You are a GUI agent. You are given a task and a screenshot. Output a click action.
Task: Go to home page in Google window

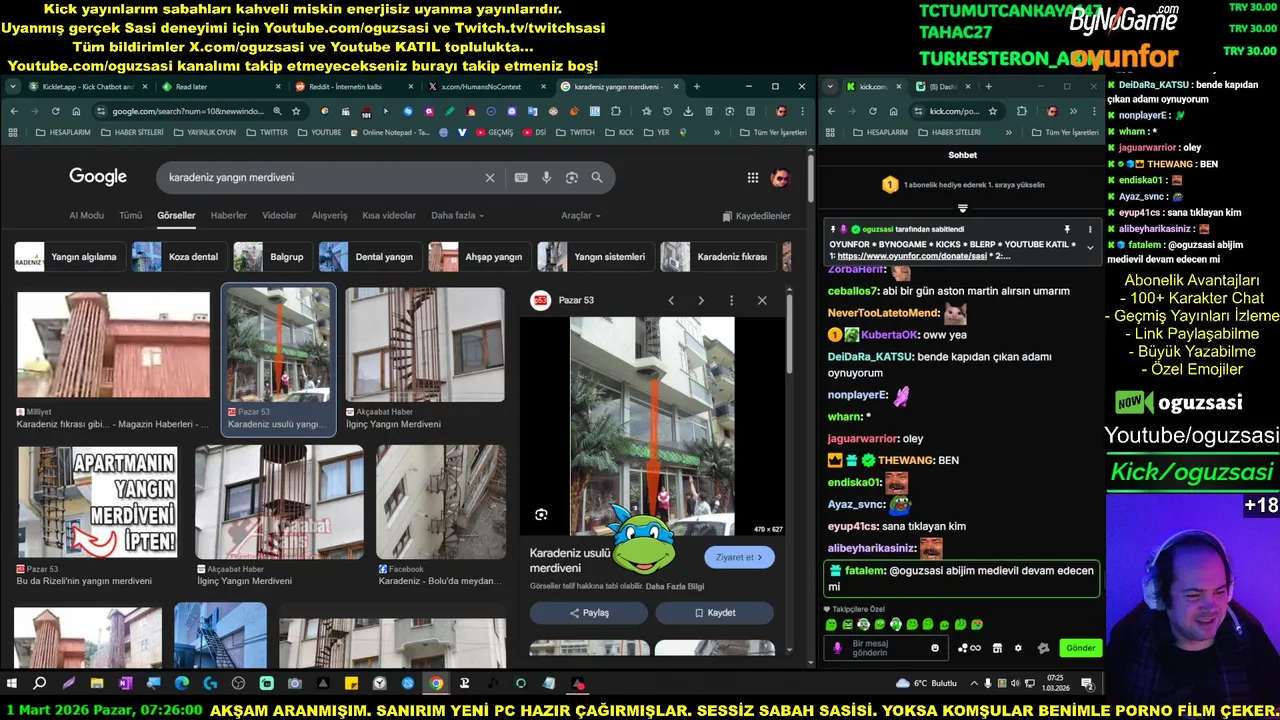(75, 111)
